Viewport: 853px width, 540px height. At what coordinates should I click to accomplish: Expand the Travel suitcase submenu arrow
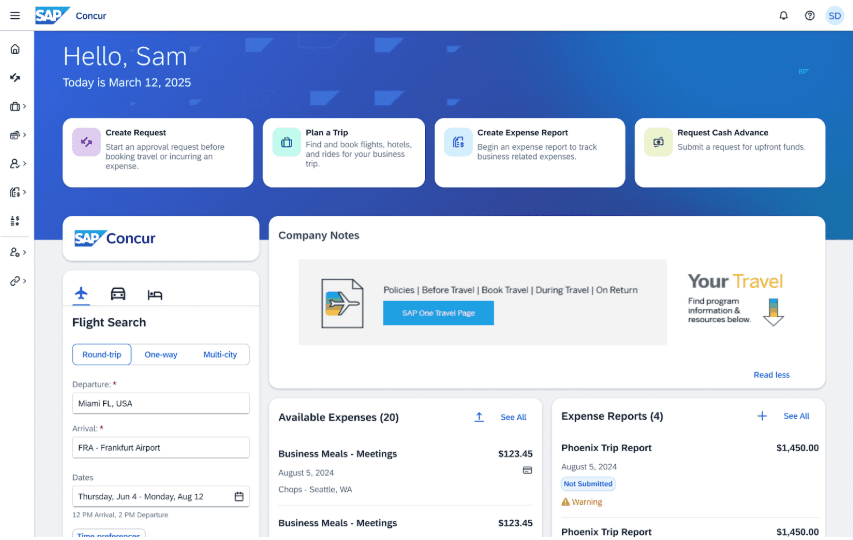coord(24,106)
